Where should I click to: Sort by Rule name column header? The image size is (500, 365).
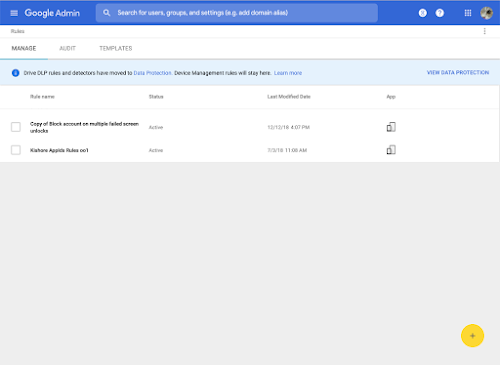click(42, 97)
